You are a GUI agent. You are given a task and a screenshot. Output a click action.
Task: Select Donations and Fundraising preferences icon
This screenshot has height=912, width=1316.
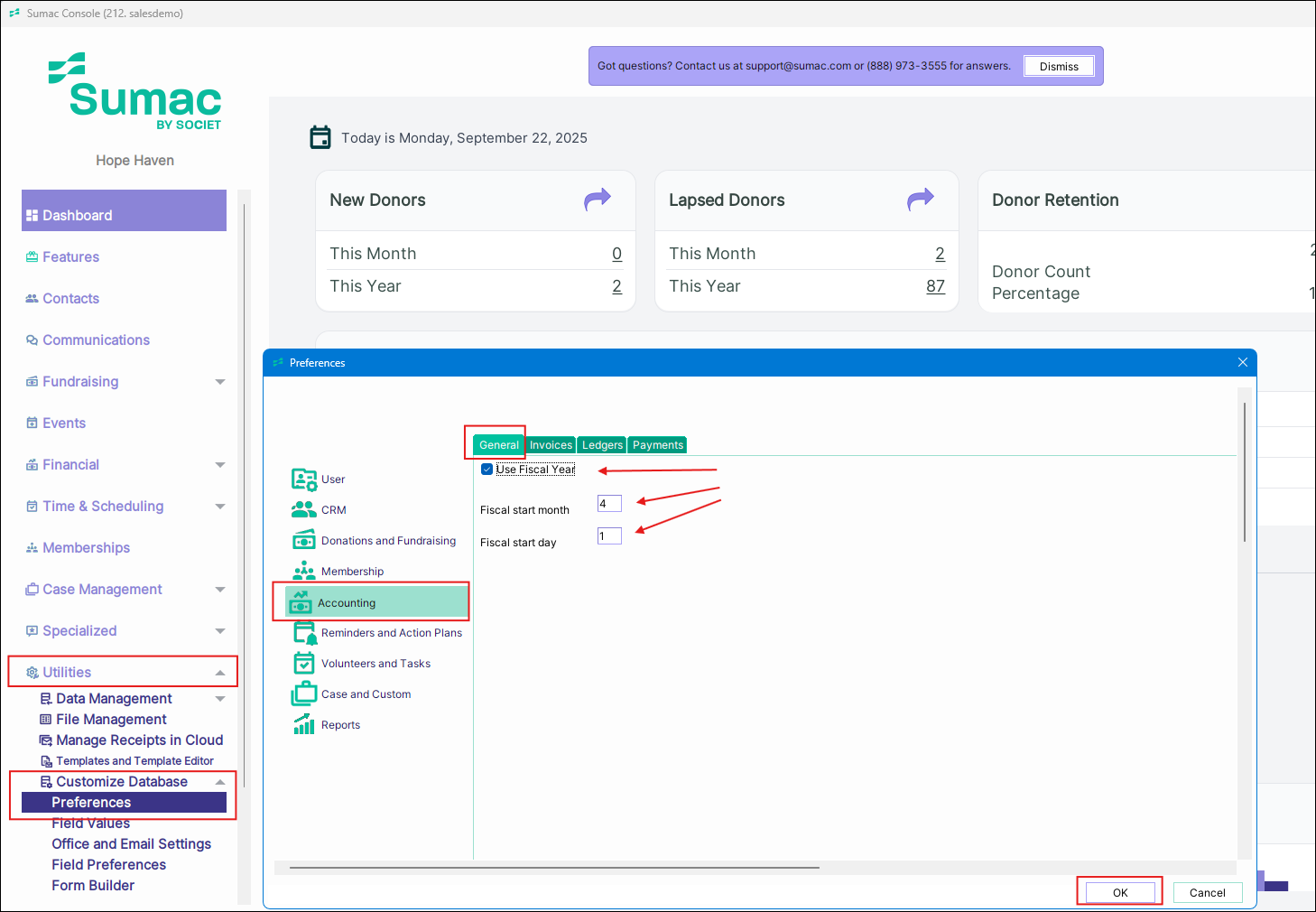tap(304, 541)
